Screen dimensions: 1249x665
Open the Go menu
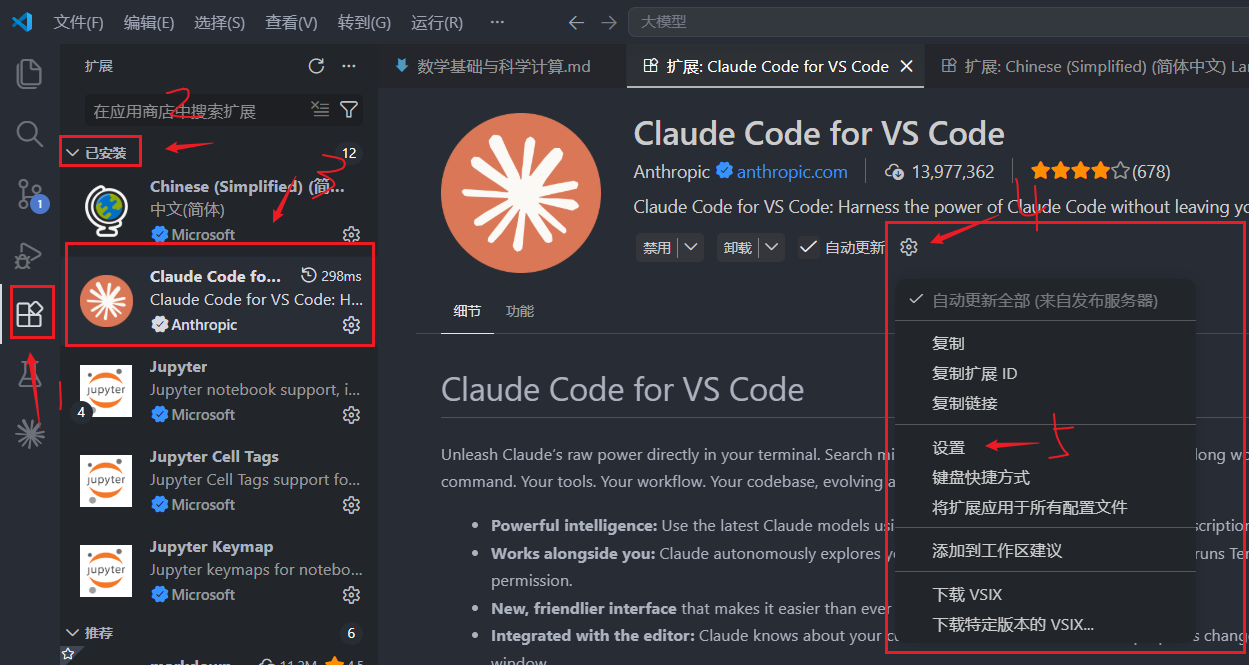pyautogui.click(x=365, y=22)
